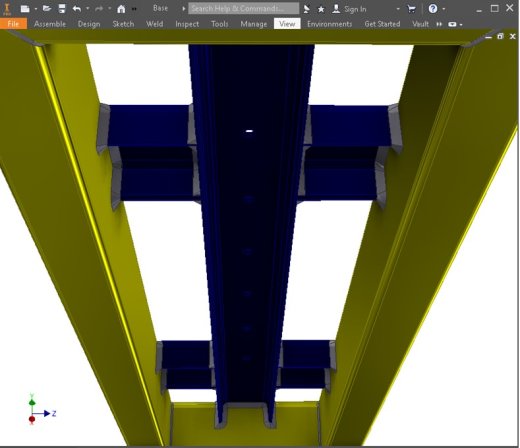This screenshot has height=448, width=520.
Task: Click the favorites star icon
Action: (x=321, y=9)
